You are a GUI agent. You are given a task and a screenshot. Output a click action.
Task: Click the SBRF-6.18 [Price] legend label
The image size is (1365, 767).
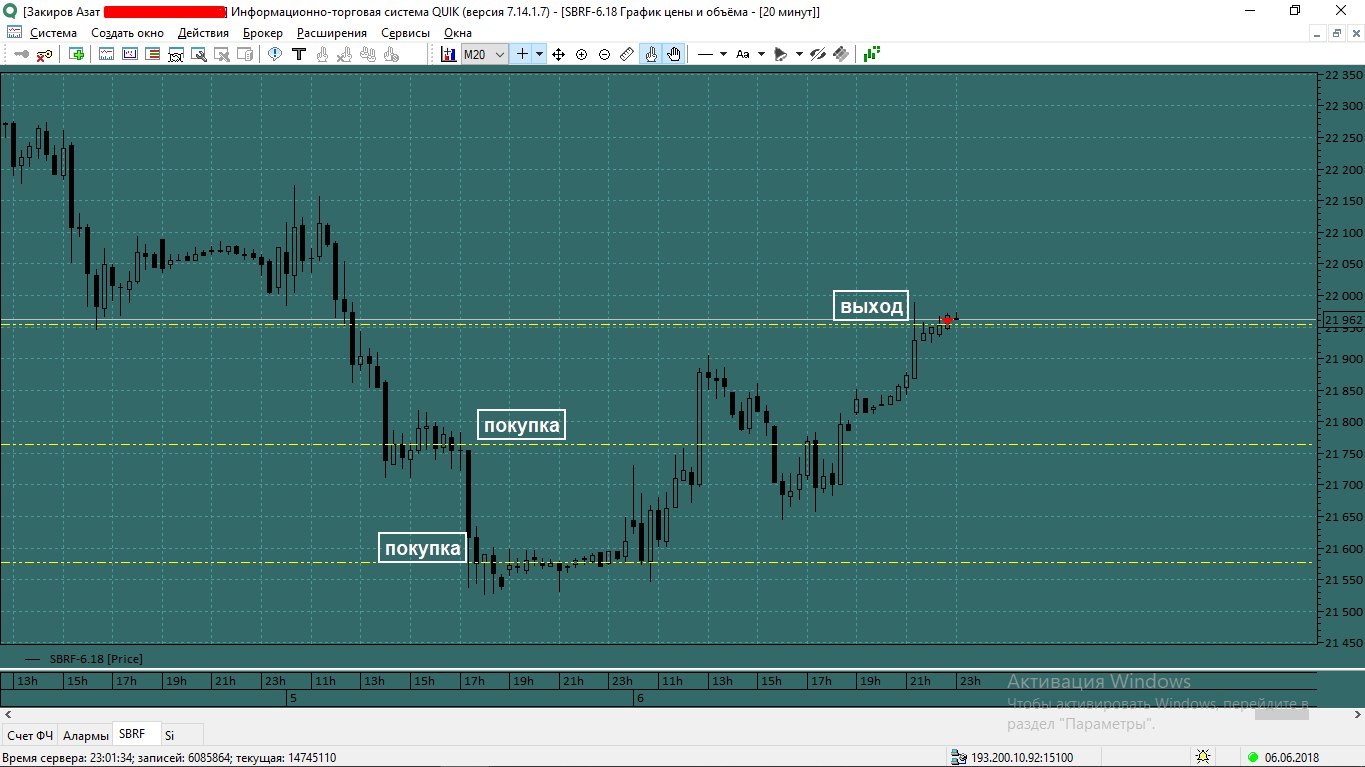pyautogui.click(x=95, y=659)
